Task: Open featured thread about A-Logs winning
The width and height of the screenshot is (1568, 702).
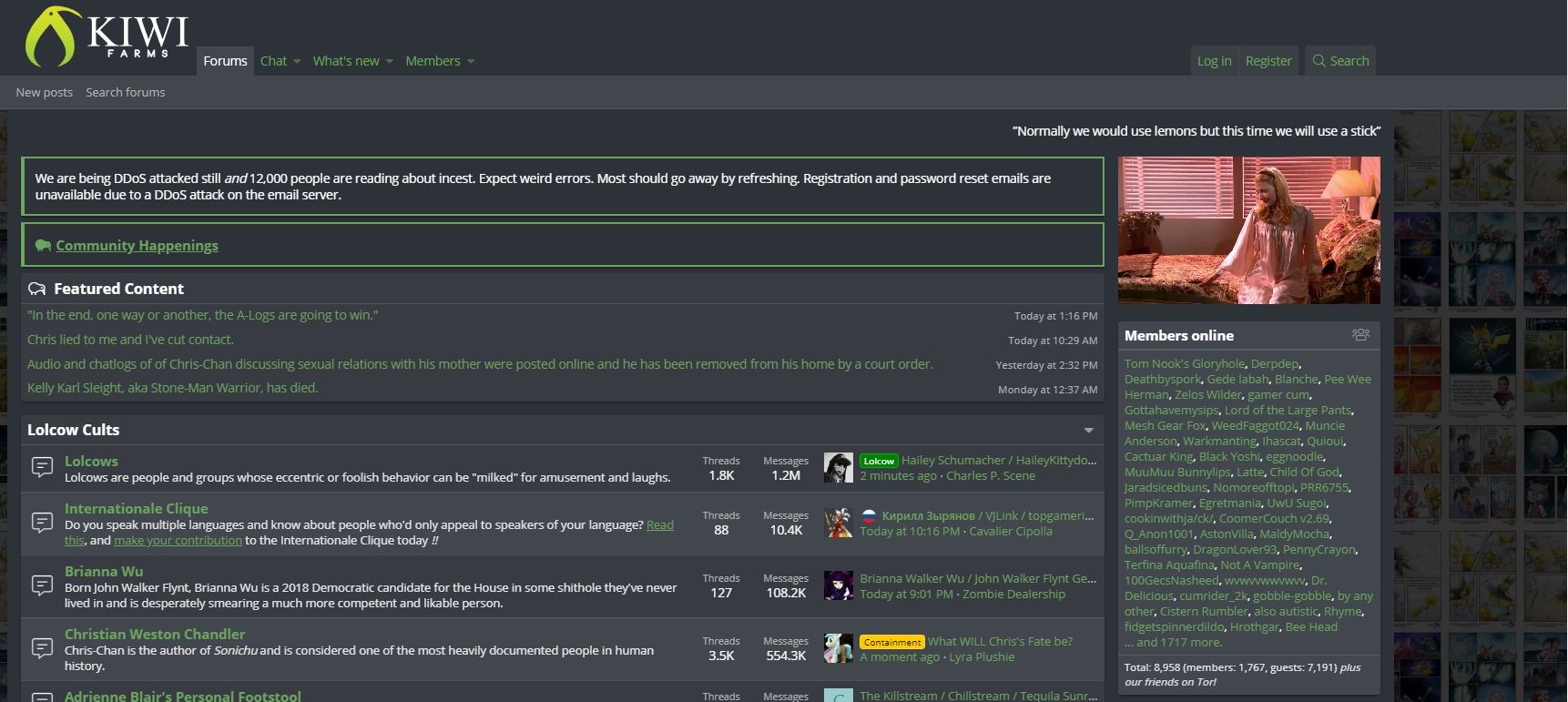Action: click(202, 315)
